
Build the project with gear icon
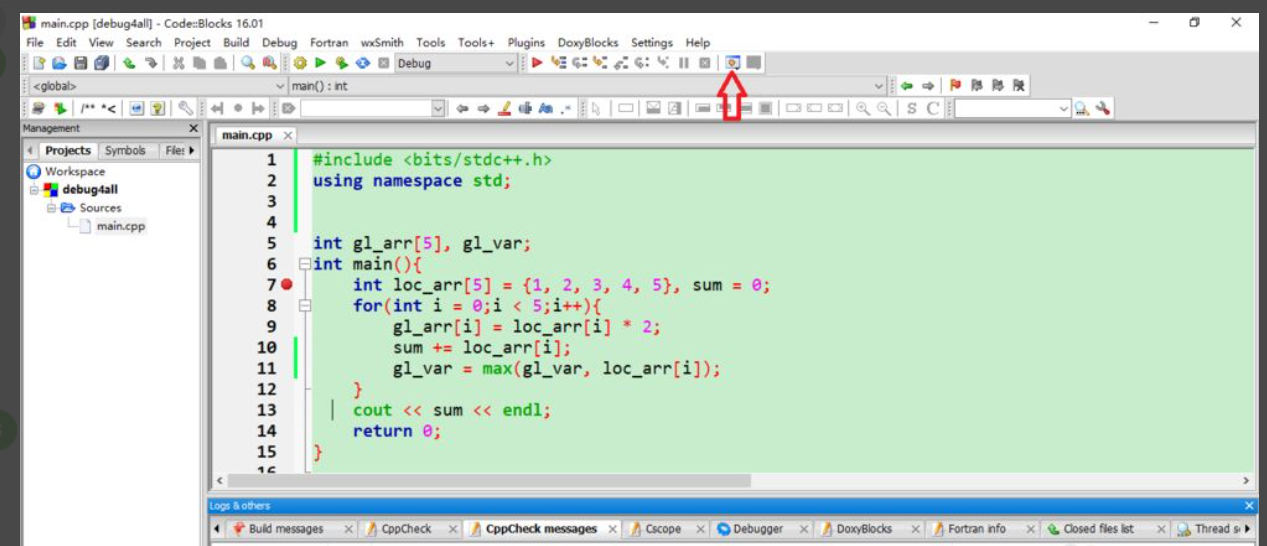point(300,63)
